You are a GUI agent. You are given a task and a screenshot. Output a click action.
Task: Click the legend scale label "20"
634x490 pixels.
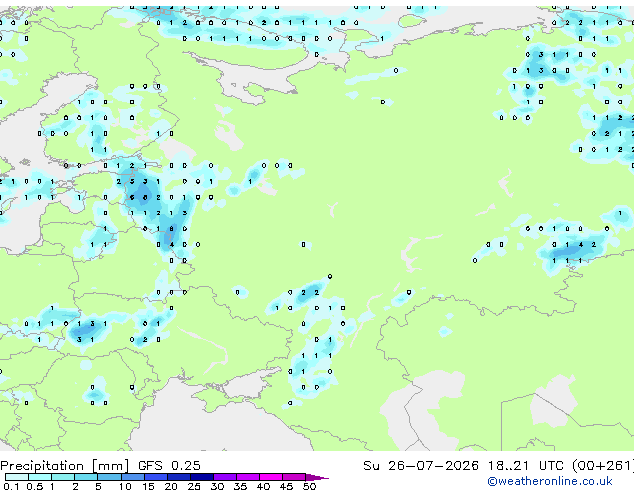click(171, 486)
